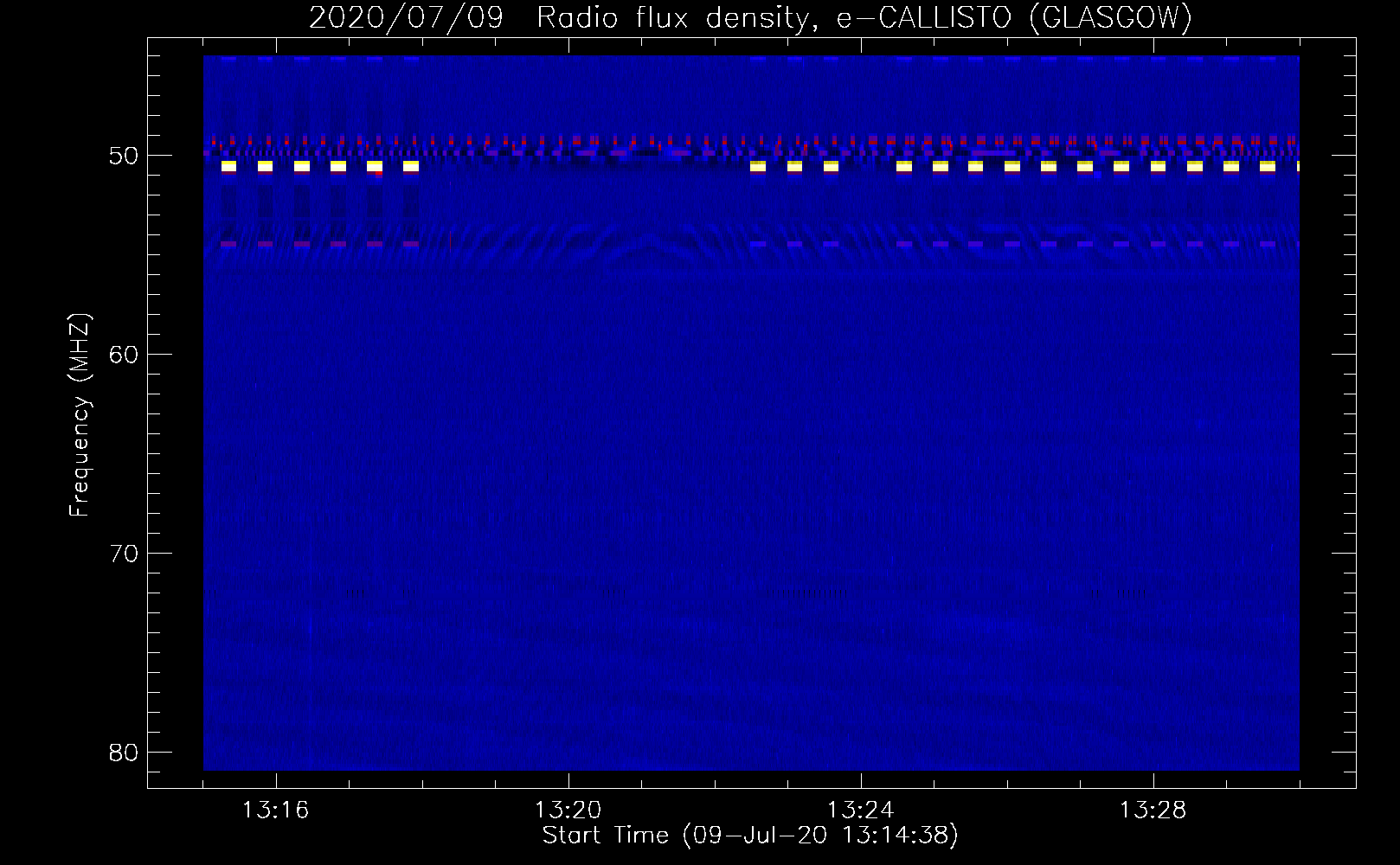Click the 13:20 time tick label

click(568, 811)
